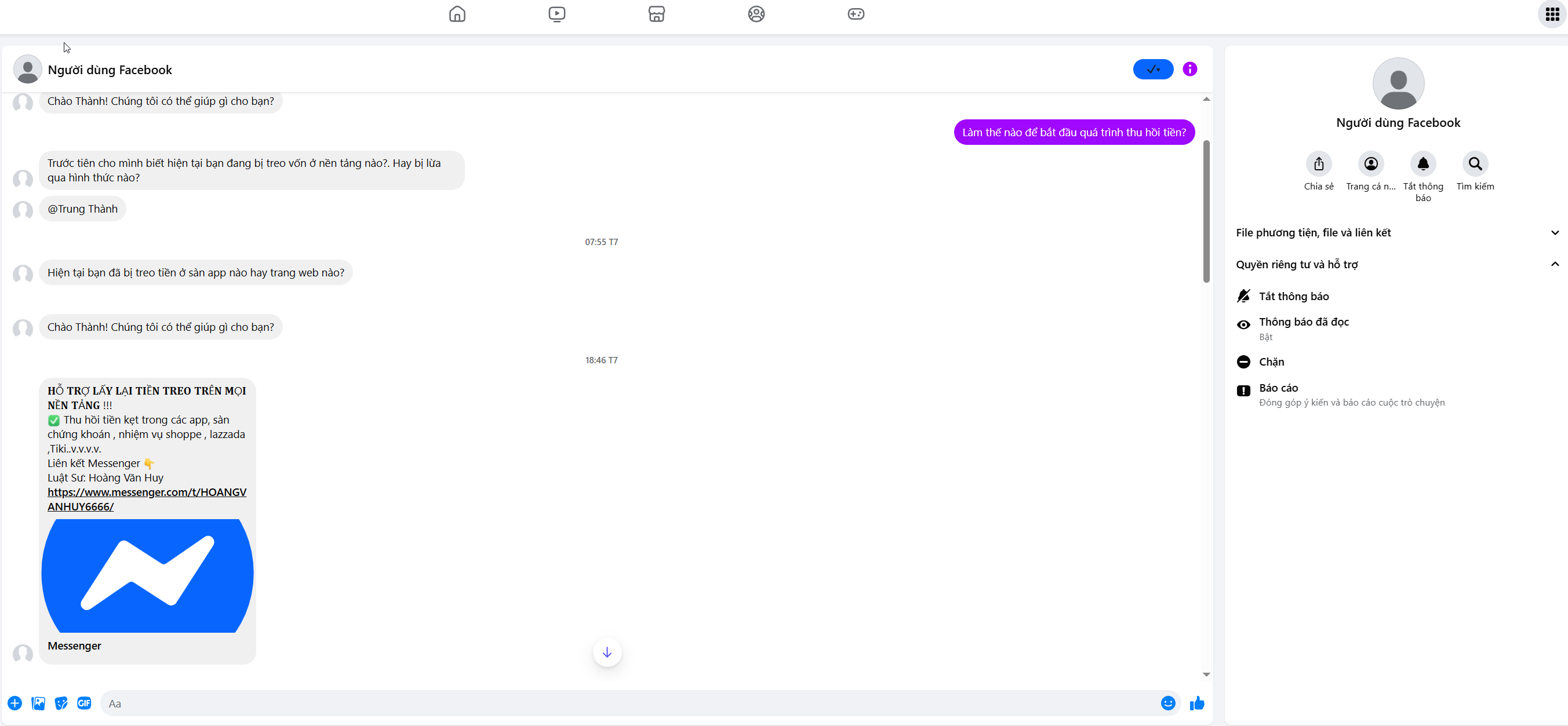The height and width of the screenshot is (726, 1568).
Task: Toggle Tắt thông báo bell button
Action: (1423, 164)
